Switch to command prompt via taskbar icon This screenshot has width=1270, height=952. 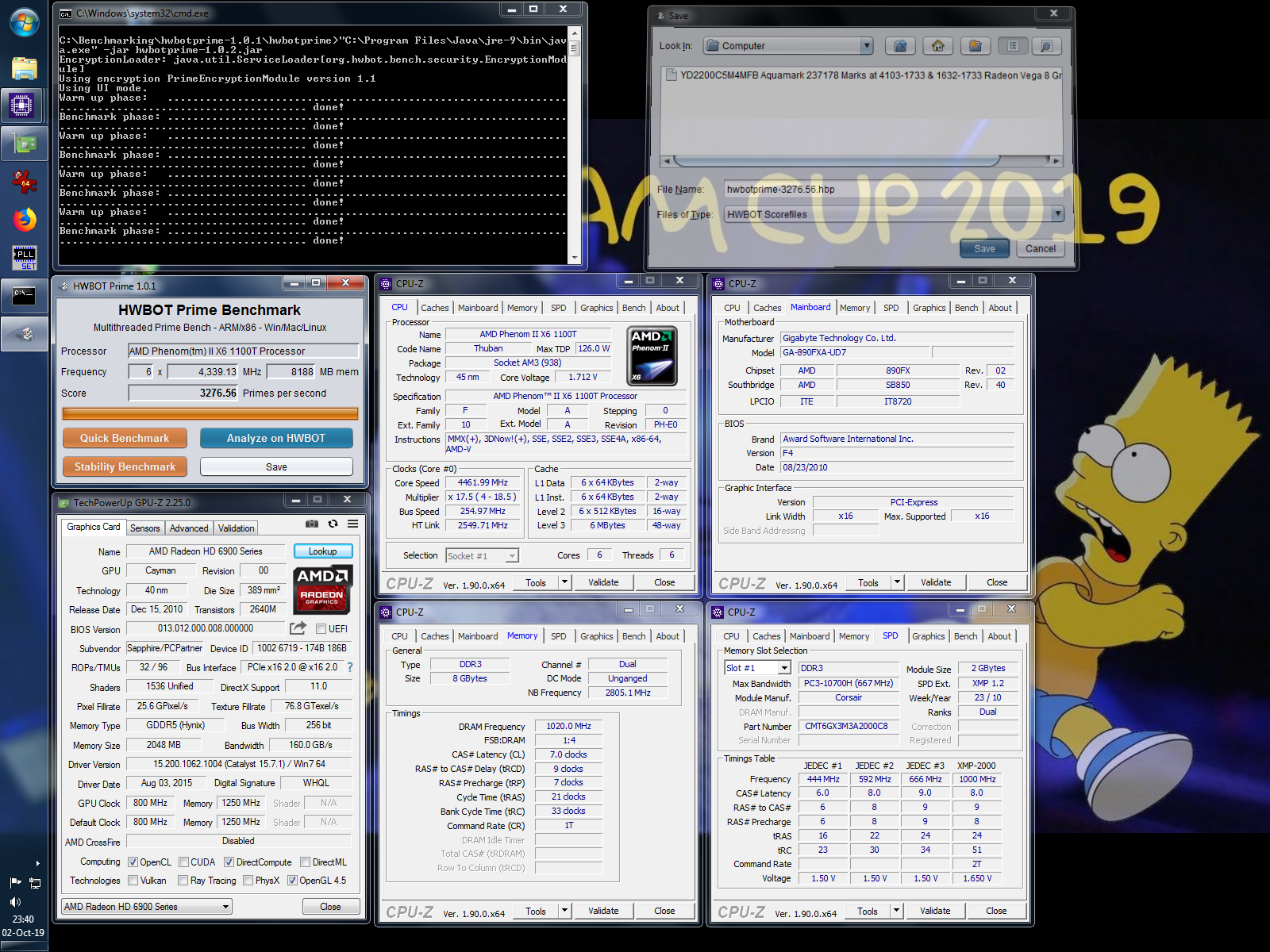click(24, 296)
